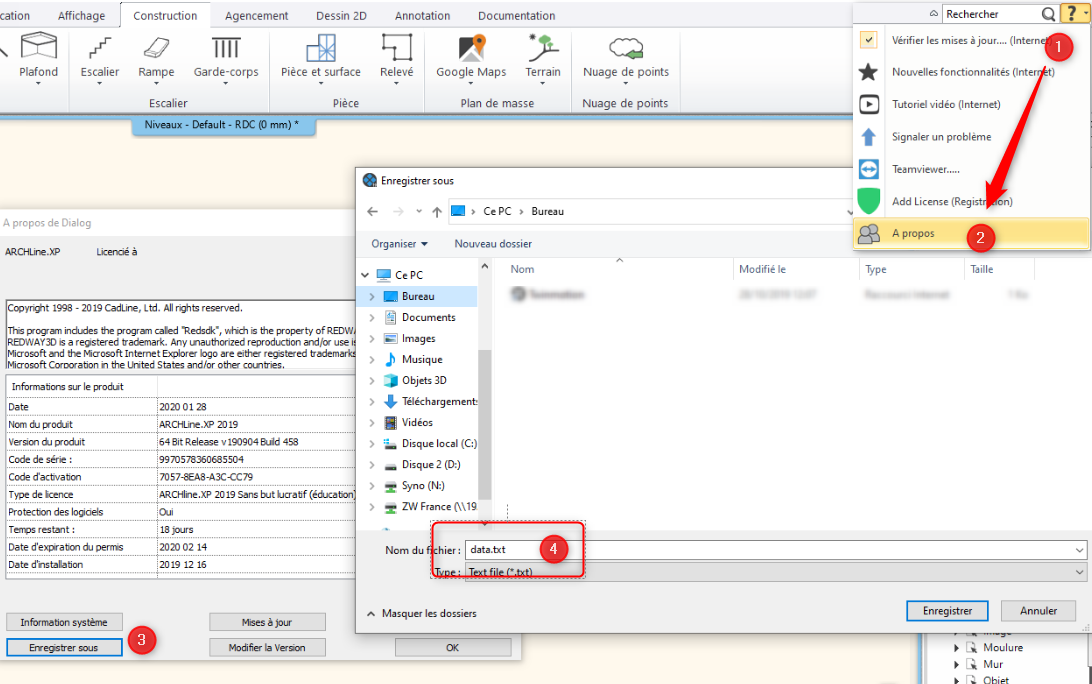
Task: Expand the Vidéos tree node
Action: point(372,423)
